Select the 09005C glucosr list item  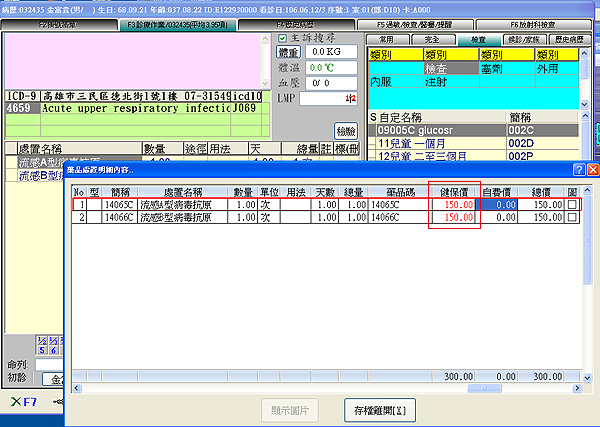click(x=438, y=130)
